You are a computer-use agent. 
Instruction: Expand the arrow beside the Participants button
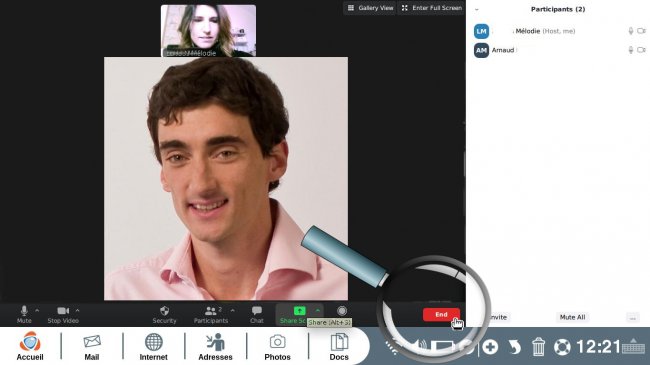pos(232,311)
